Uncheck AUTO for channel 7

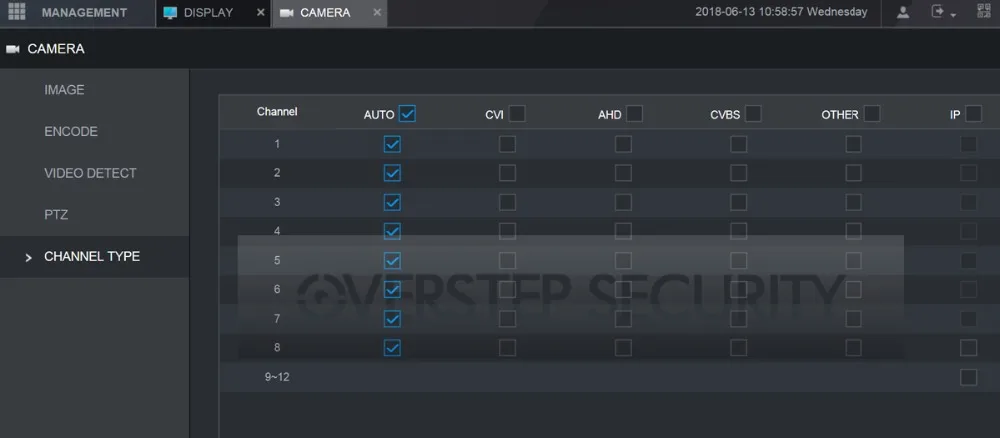[x=392, y=318]
